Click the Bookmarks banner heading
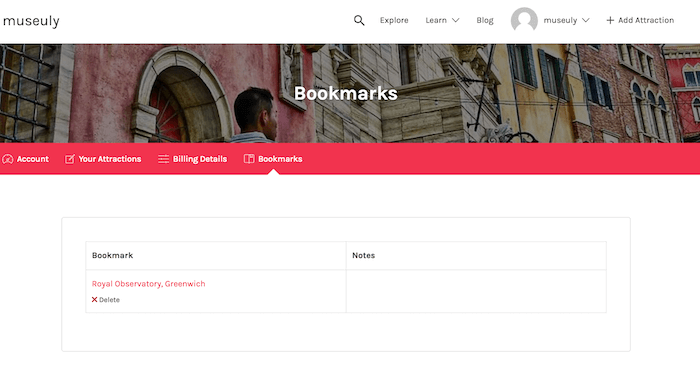Image resolution: width=700 pixels, height=383 pixels. tap(346, 93)
